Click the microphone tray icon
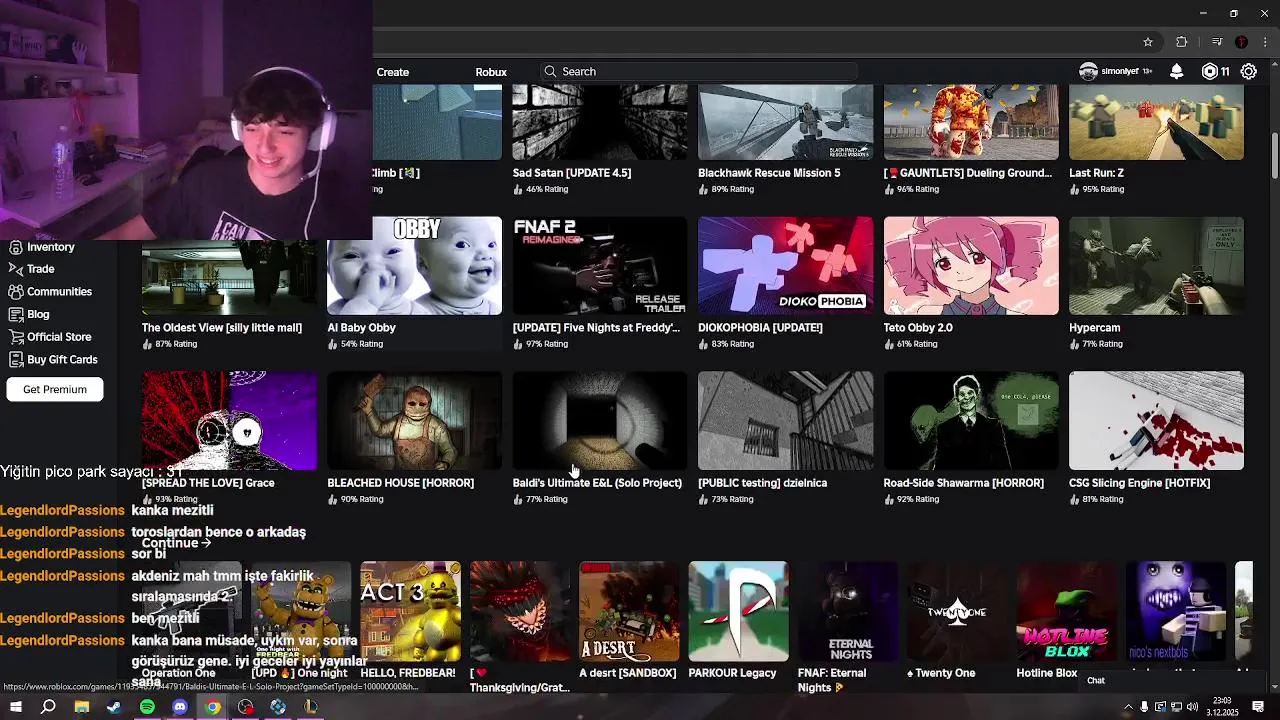 click(1144, 707)
